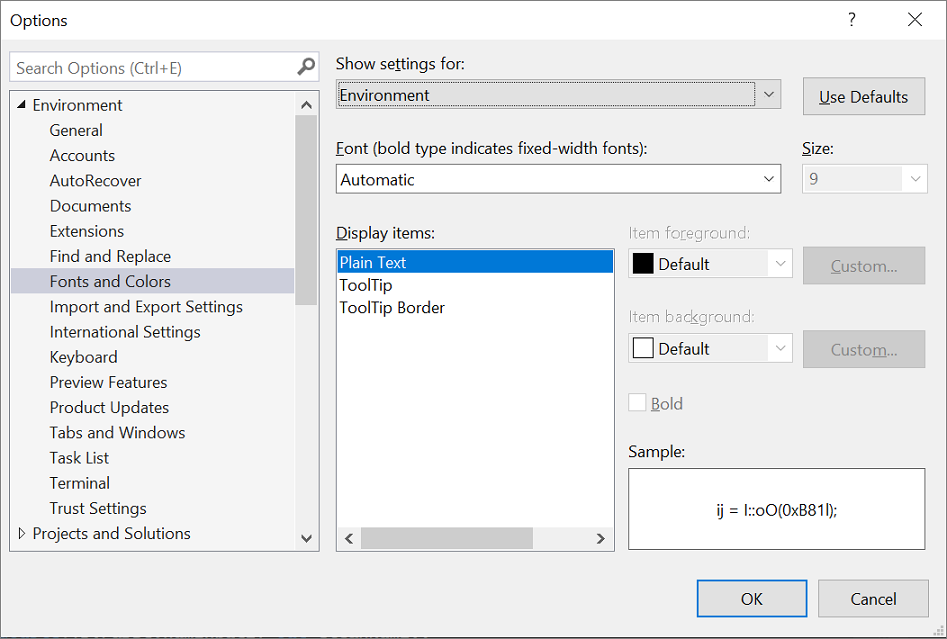Select Keyboard in the settings tree

pos(83,356)
